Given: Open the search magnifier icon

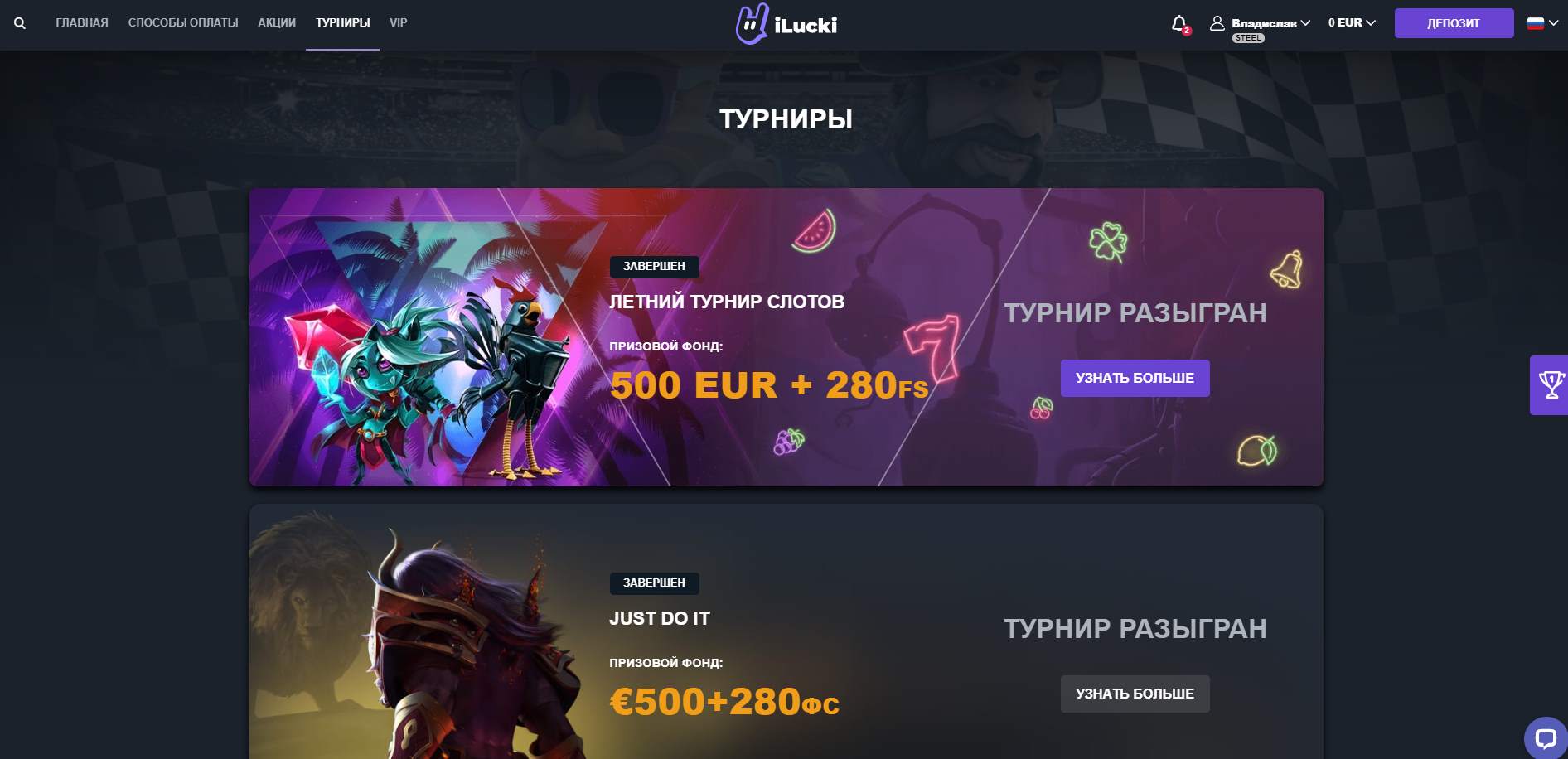Looking at the screenshot, I should tap(20, 23).
